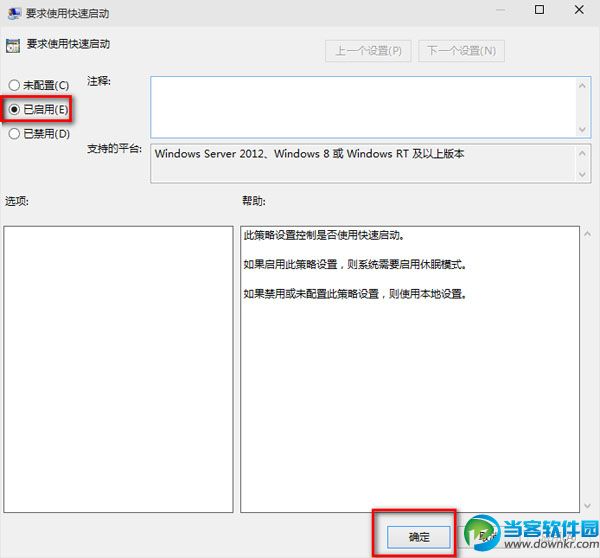Select the 未配置(C) radio option

point(39,85)
